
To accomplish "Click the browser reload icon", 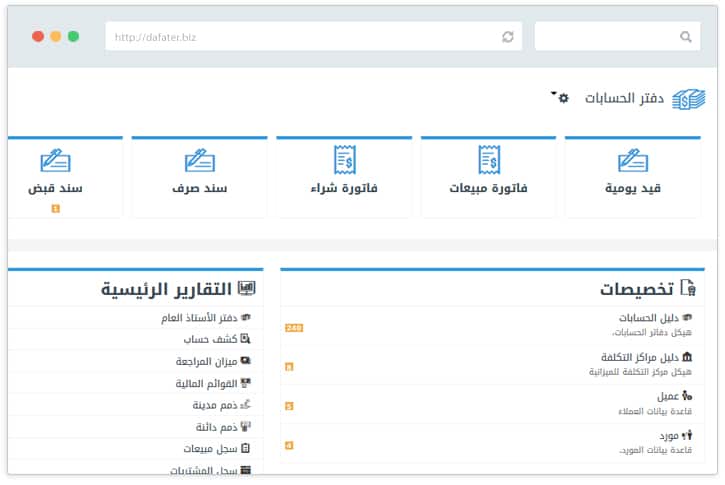I will [x=508, y=37].
